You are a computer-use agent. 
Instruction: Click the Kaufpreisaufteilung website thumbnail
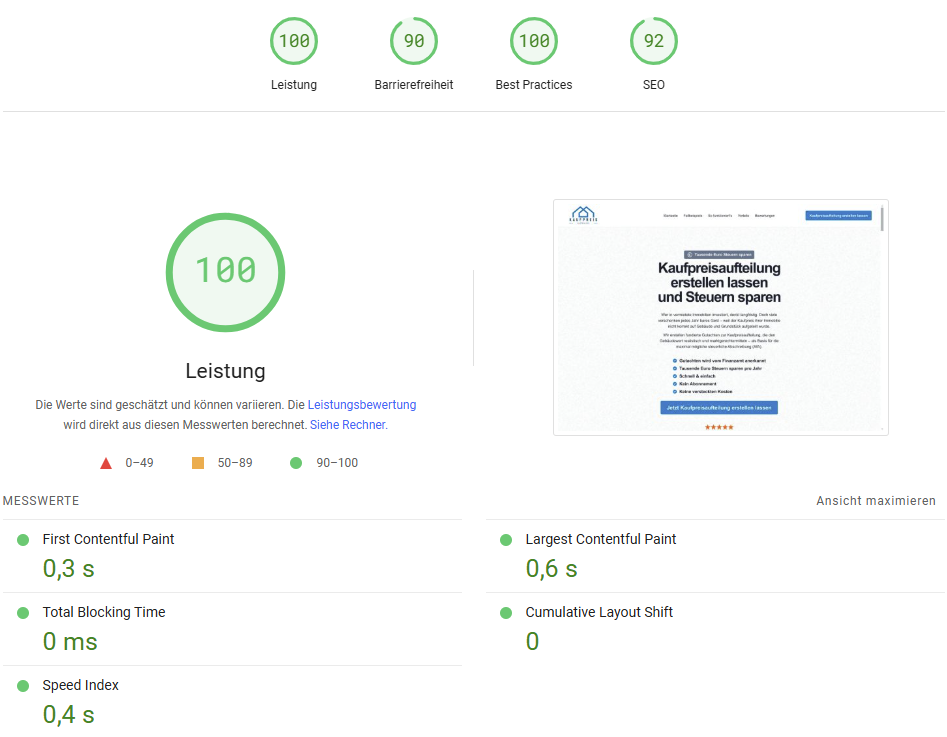[x=720, y=316]
